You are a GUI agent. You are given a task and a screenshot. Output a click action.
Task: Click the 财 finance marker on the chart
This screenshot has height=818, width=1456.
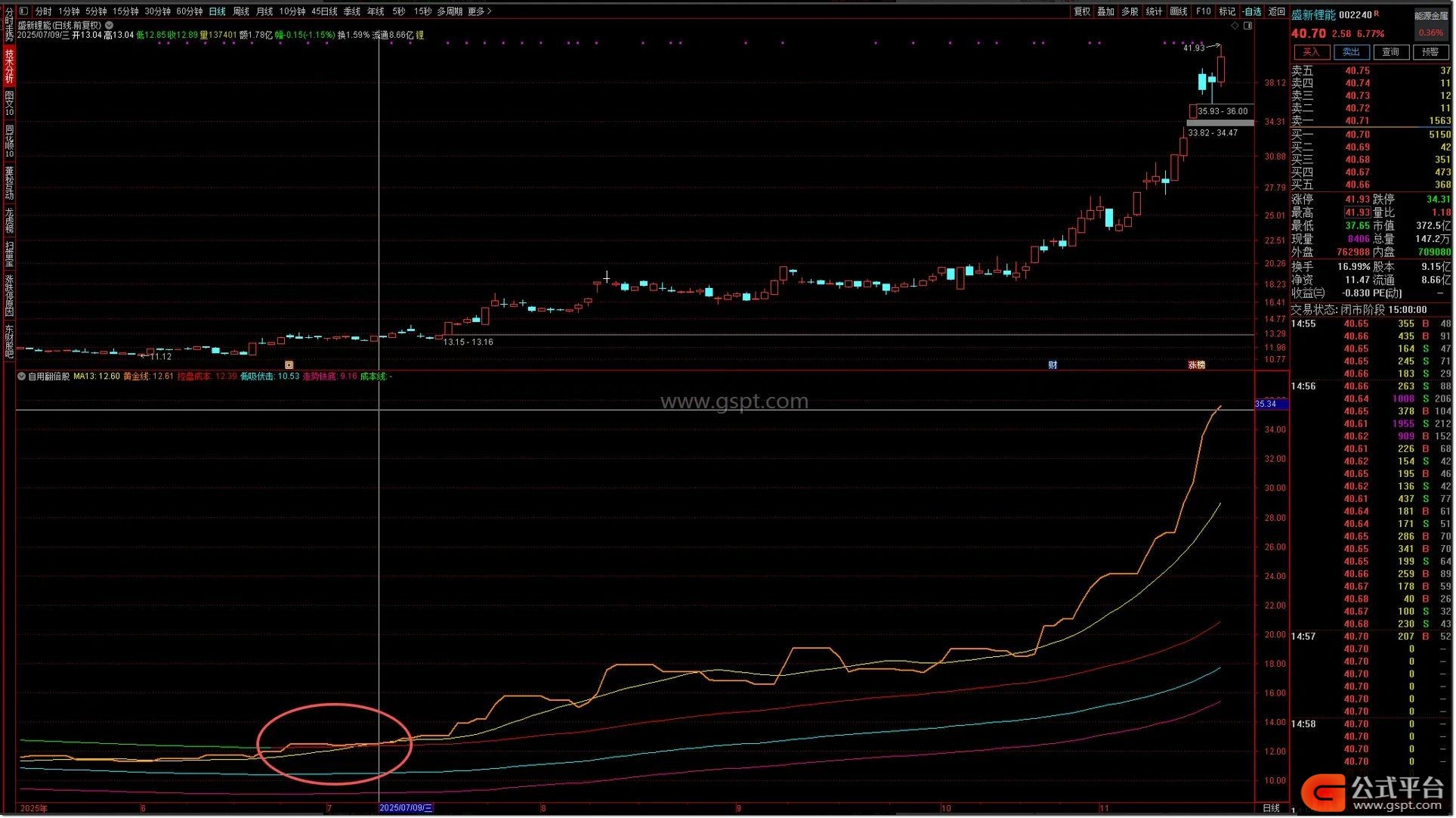1053,365
